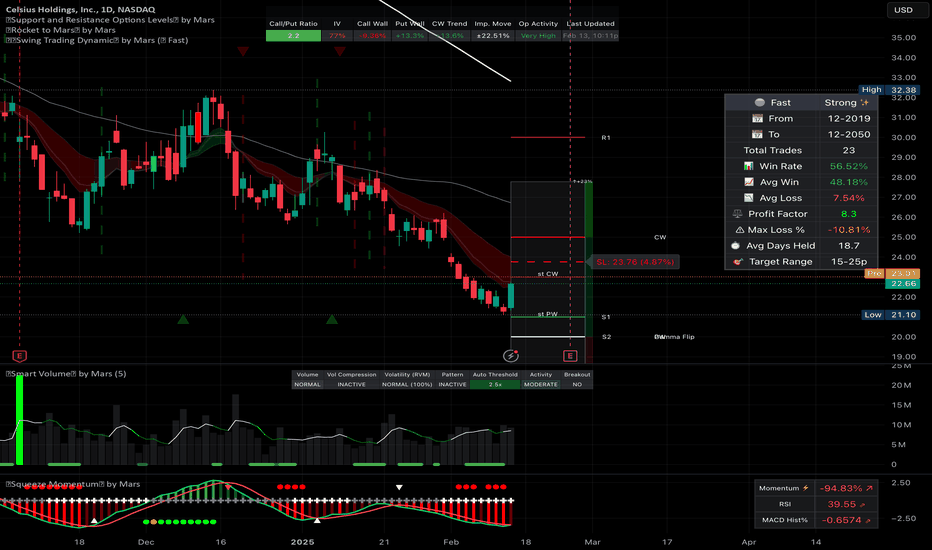Click the Gamma Flip level label
932x550 pixels.
[674, 337]
